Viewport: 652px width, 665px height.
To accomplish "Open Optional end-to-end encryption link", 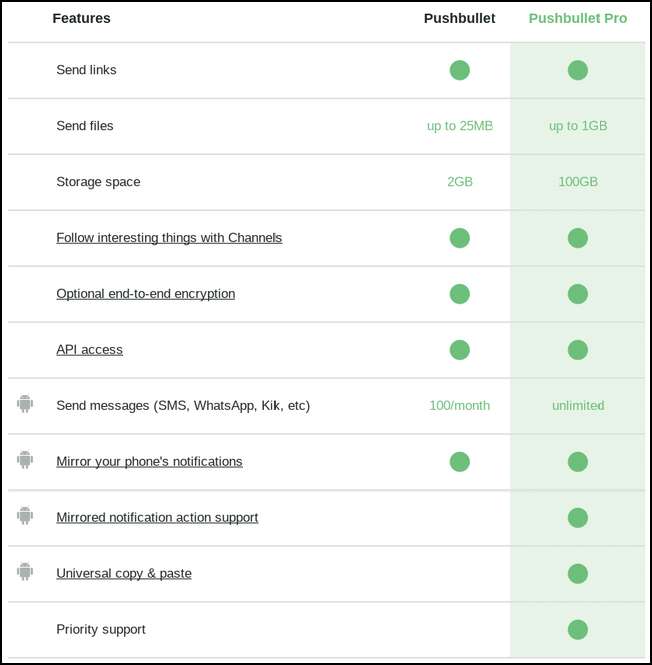I will point(145,294).
